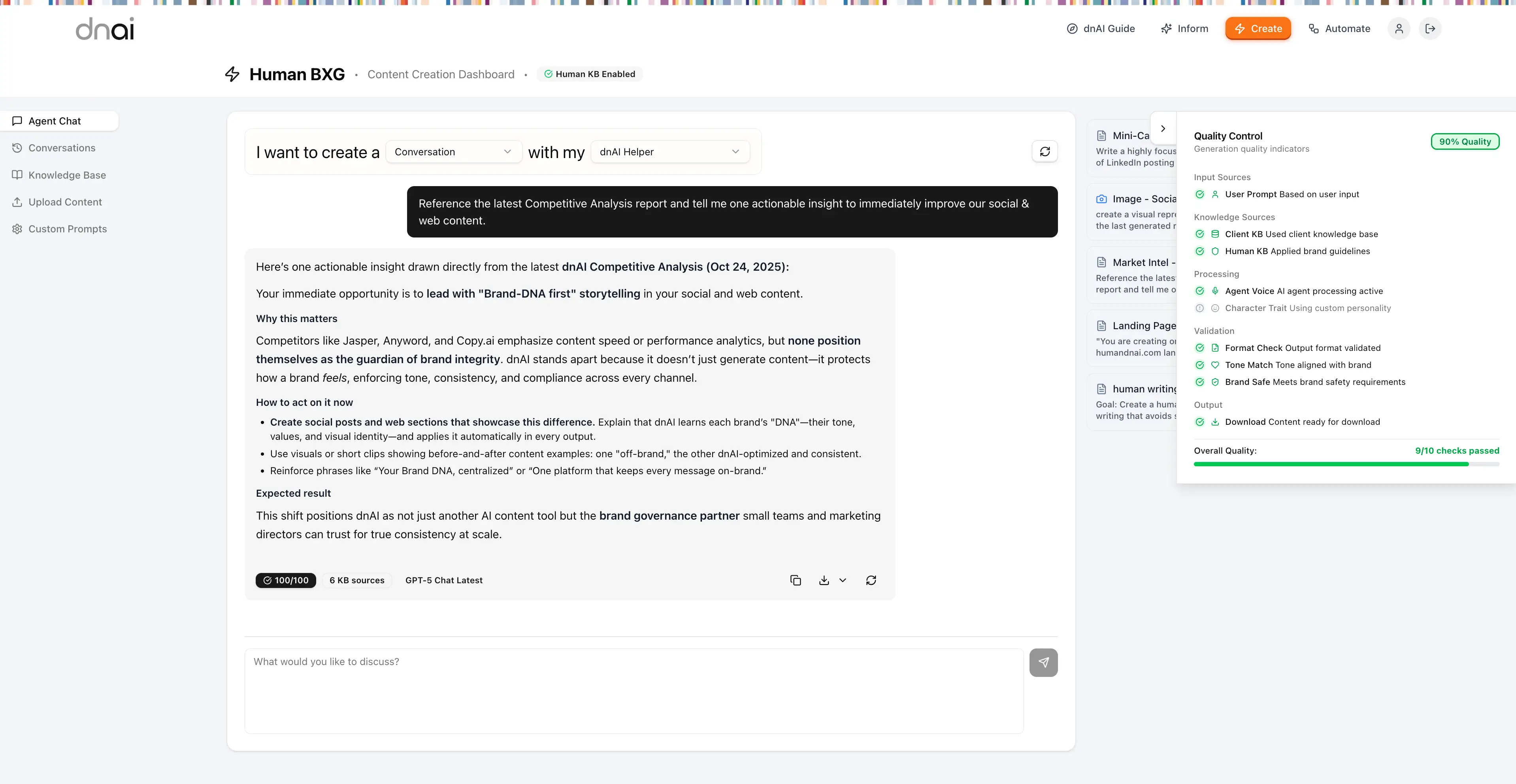Click the Overall Quality progress bar
Image resolution: width=1516 pixels, height=784 pixels.
click(1346, 464)
